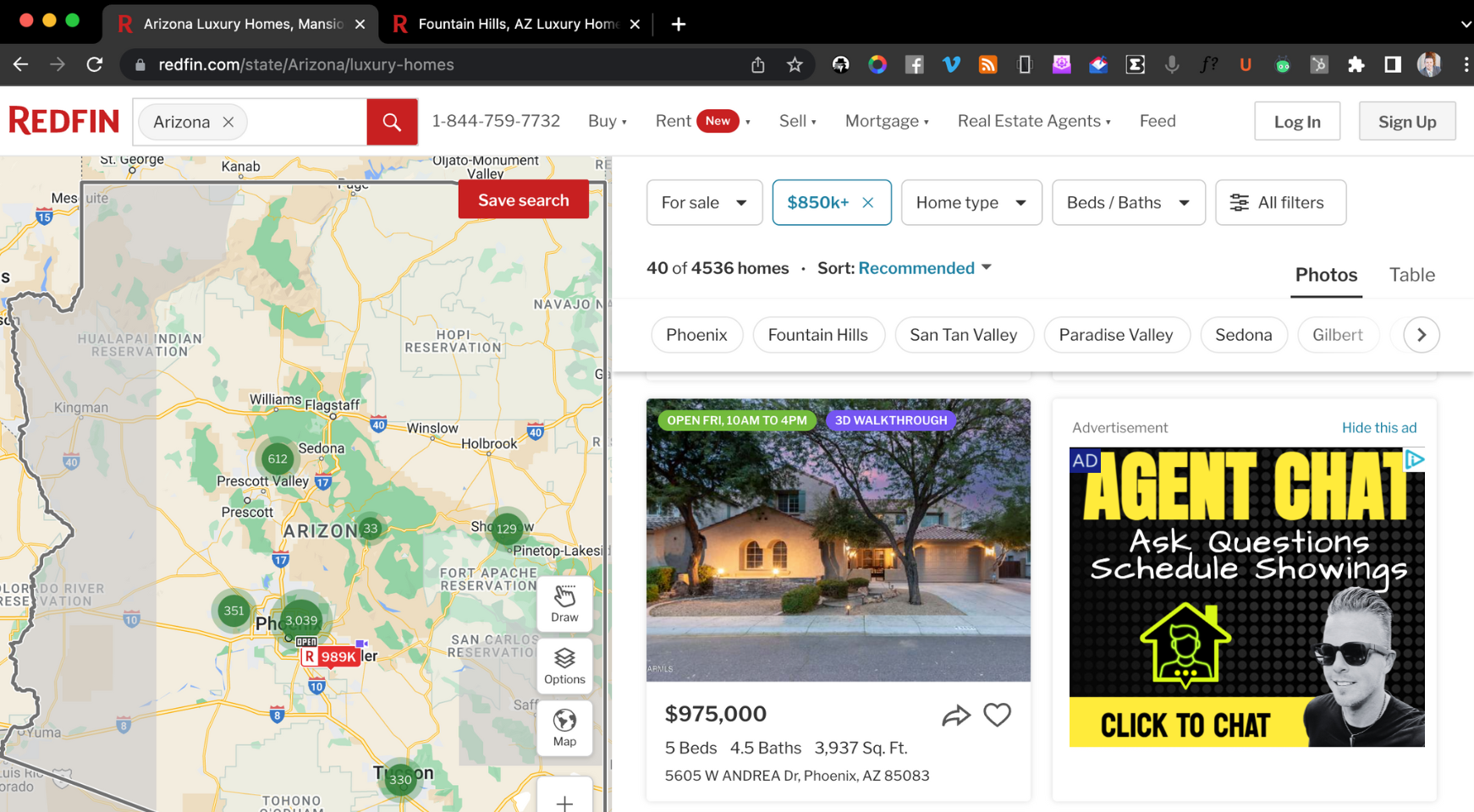The height and width of the screenshot is (812, 1474).
Task: Filter by Fountain Hills chip
Action: point(817,335)
